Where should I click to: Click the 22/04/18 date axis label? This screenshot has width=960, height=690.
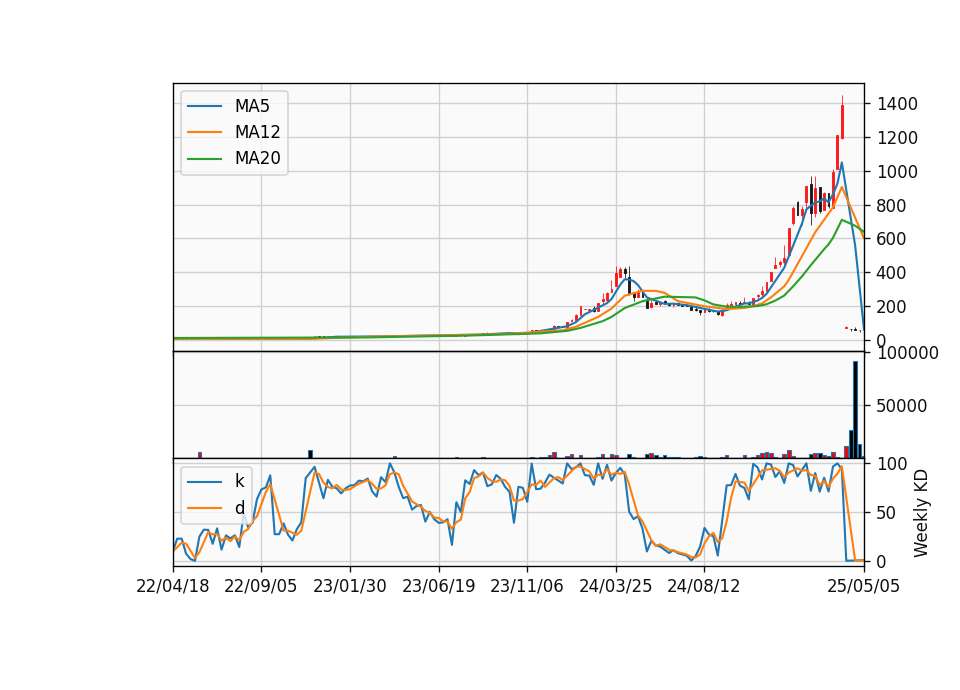(x=173, y=586)
